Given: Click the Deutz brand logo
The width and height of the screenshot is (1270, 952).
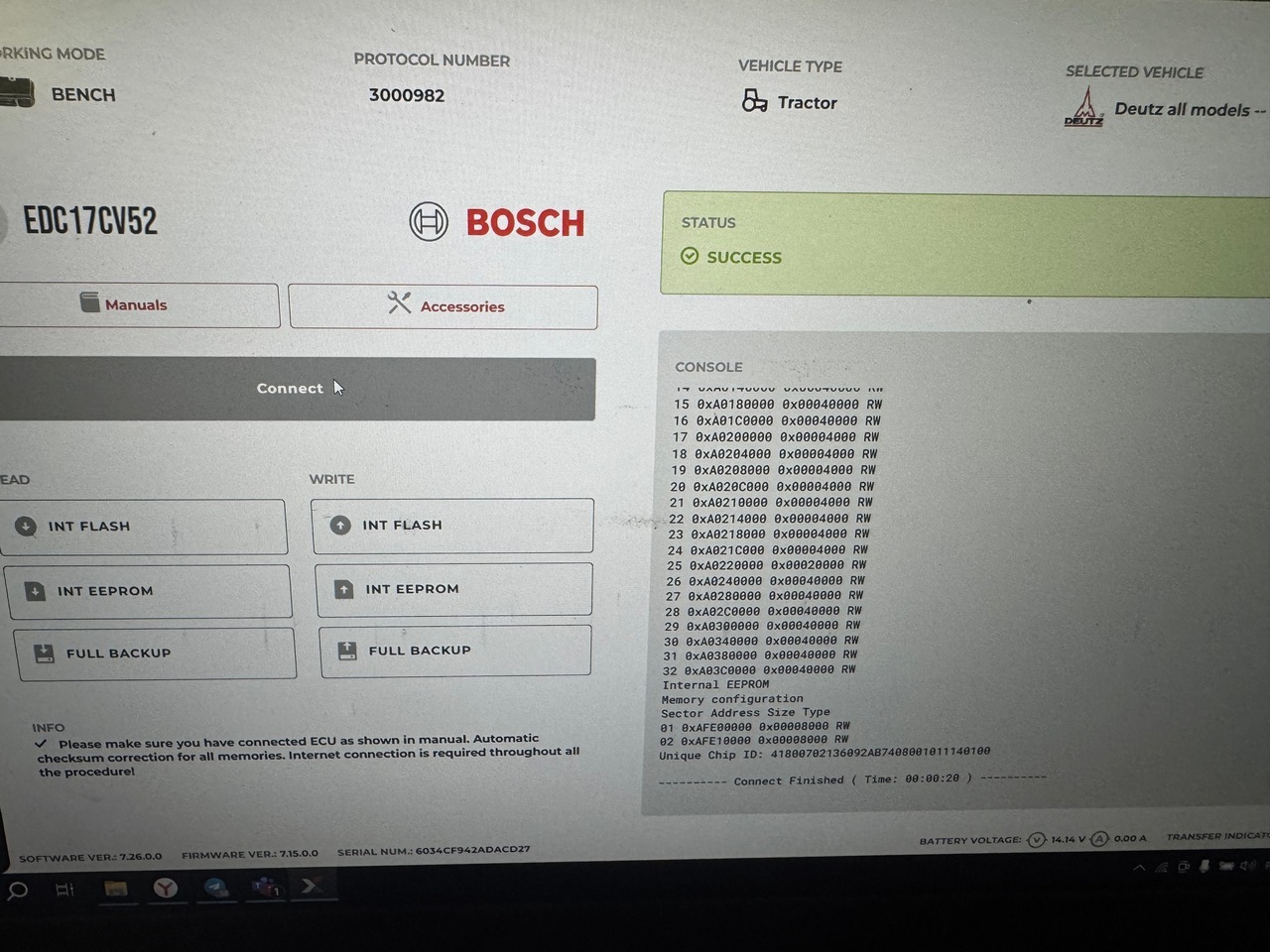Looking at the screenshot, I should (x=1084, y=107).
